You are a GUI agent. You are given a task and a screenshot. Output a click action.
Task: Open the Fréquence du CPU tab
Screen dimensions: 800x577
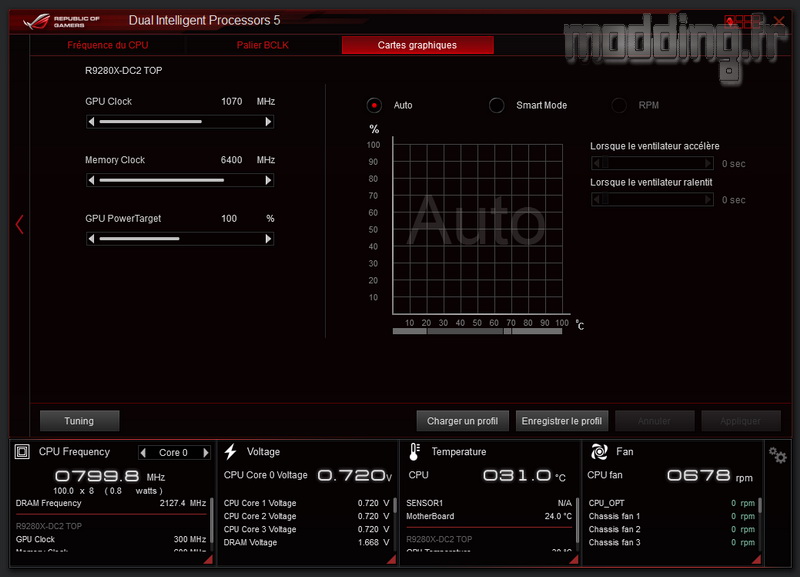click(x=108, y=45)
